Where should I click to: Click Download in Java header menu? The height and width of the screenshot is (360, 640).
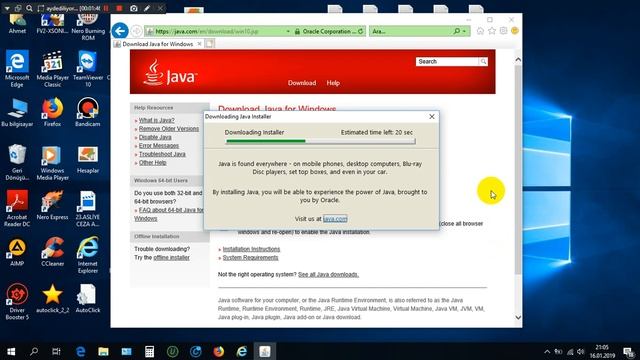[302, 83]
